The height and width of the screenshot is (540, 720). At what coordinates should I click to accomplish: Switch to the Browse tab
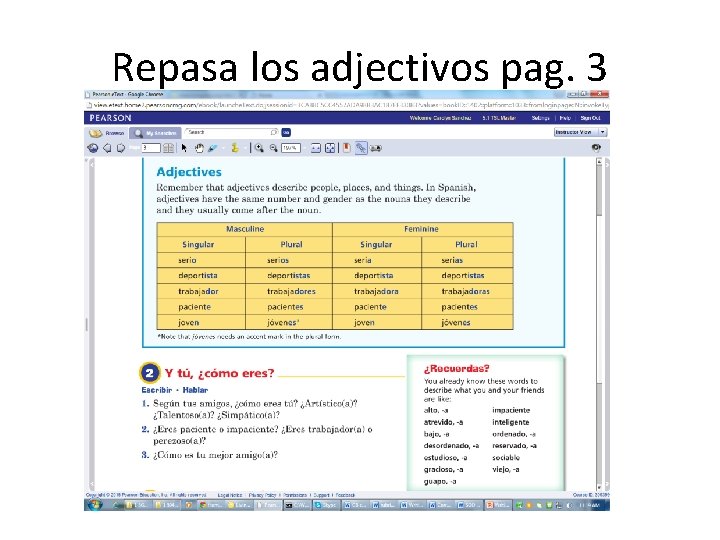[x=108, y=133]
